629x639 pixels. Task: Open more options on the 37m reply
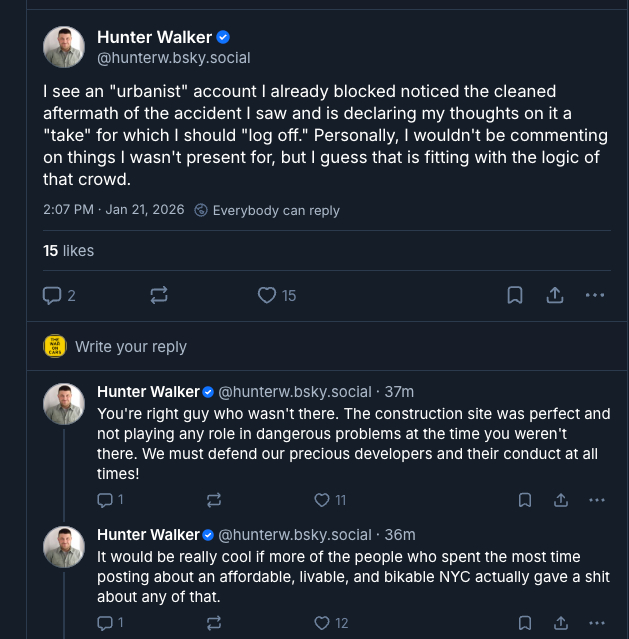(x=597, y=500)
